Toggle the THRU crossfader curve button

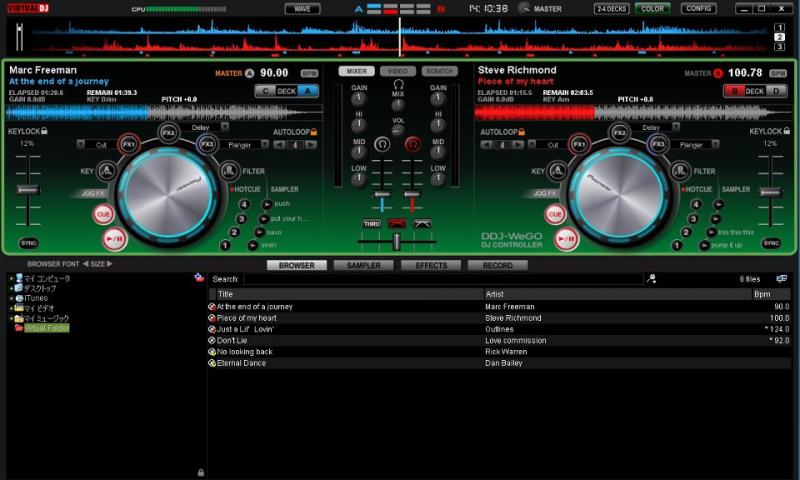tap(371, 224)
